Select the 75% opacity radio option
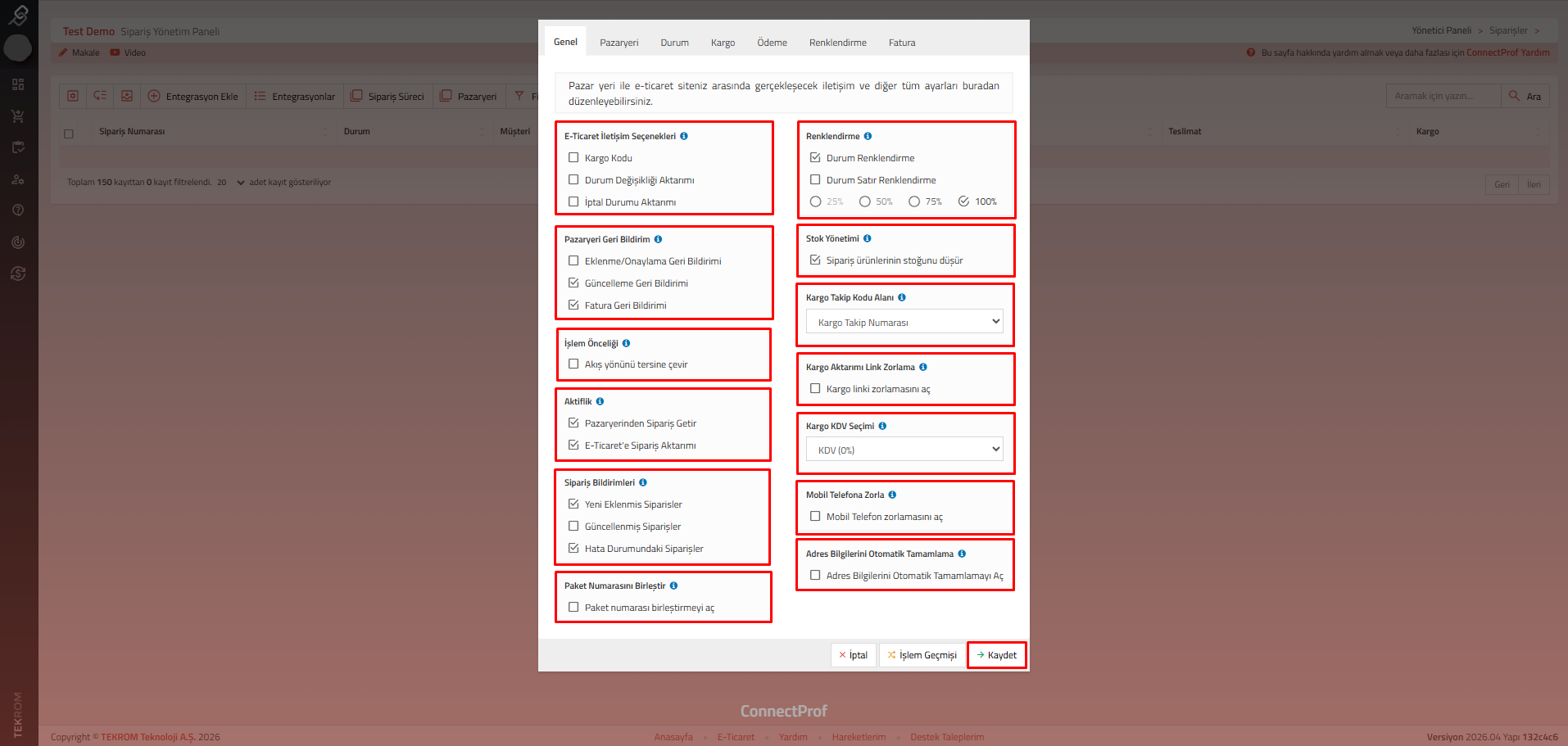 914,201
